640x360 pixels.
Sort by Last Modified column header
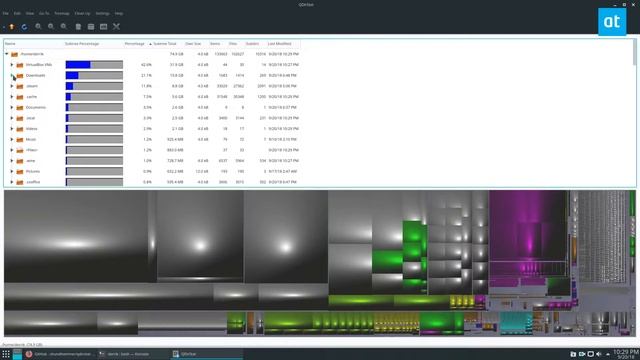pyautogui.click(x=280, y=44)
